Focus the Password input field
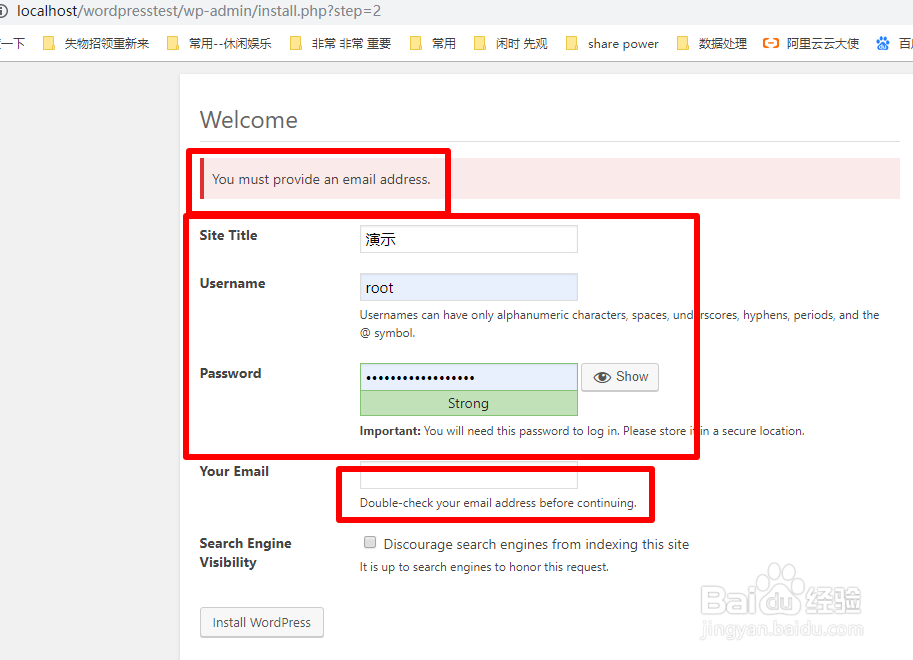The image size is (913, 660). click(x=469, y=377)
